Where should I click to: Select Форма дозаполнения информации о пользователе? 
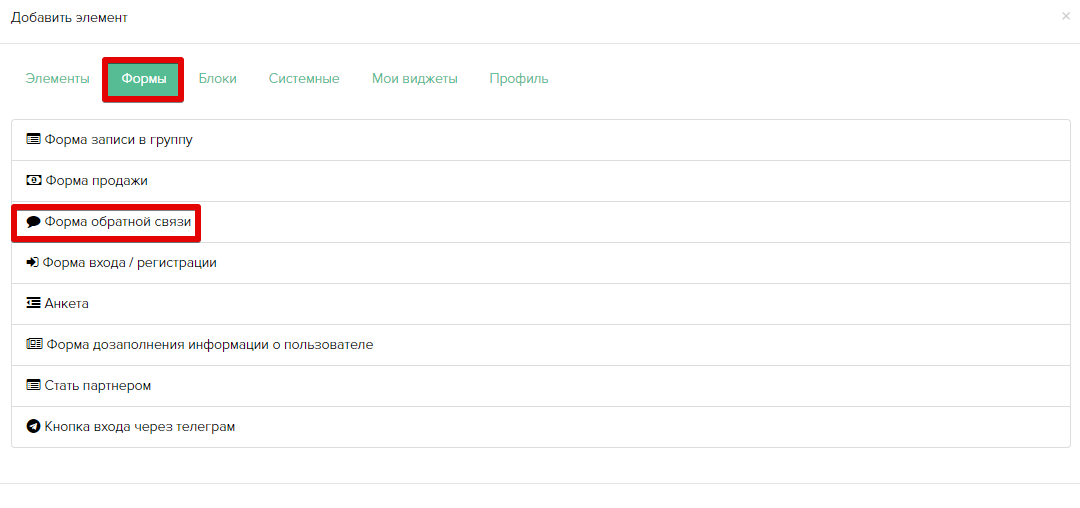tap(541, 345)
